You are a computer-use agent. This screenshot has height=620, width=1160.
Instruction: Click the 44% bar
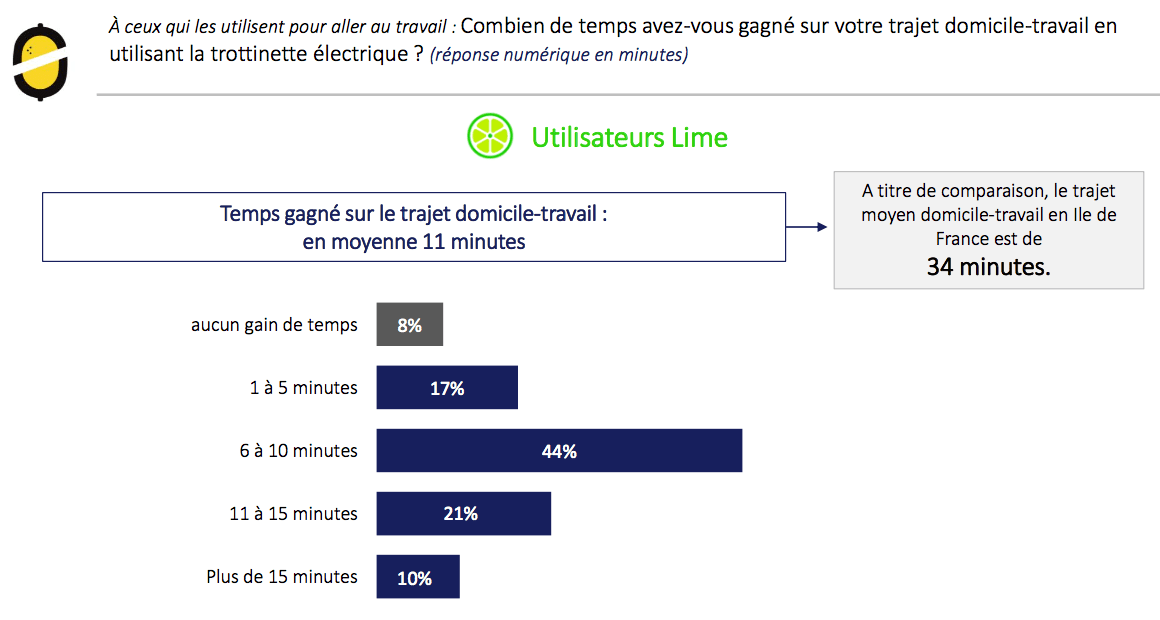tap(559, 451)
